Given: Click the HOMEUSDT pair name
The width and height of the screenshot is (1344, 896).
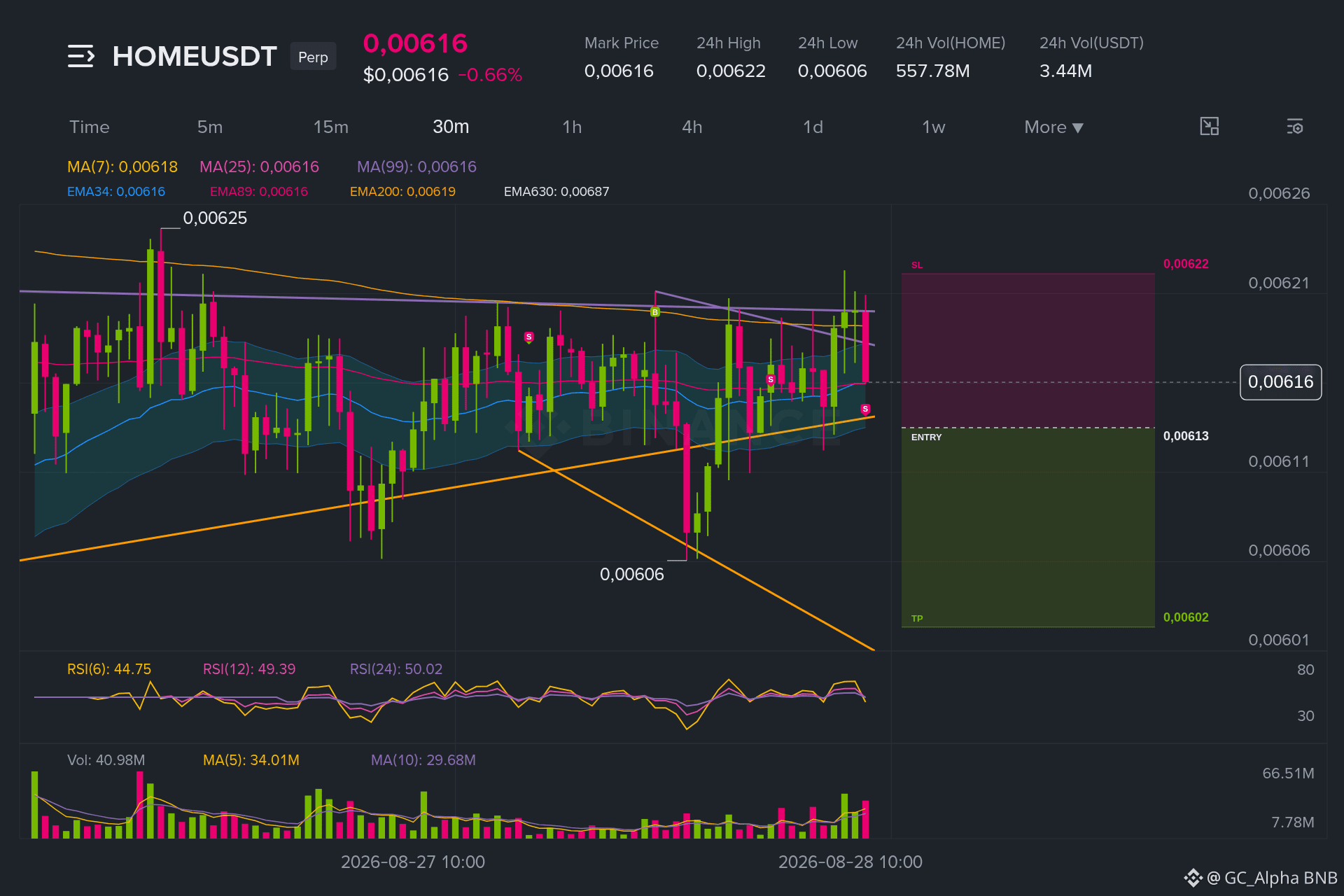Looking at the screenshot, I should 195,57.
